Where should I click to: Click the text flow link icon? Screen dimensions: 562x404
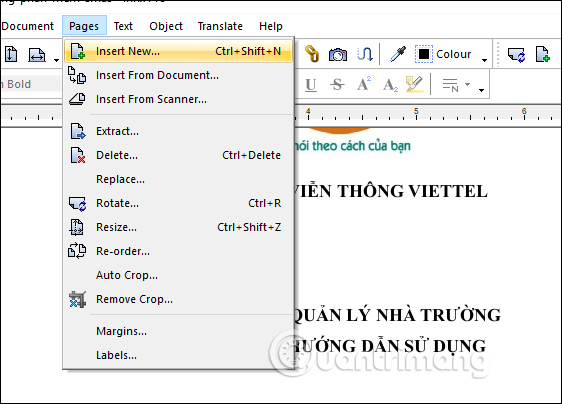pos(365,54)
